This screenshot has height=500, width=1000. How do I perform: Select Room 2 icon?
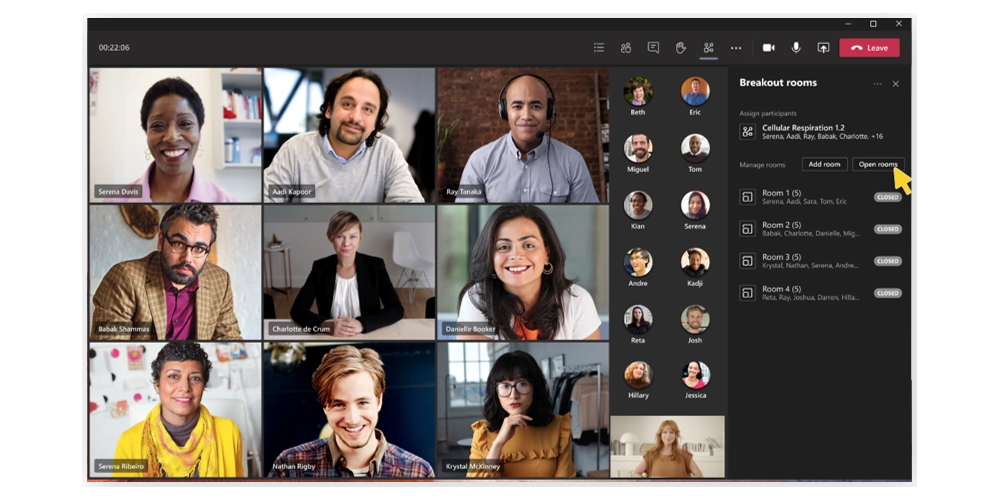[x=747, y=229]
